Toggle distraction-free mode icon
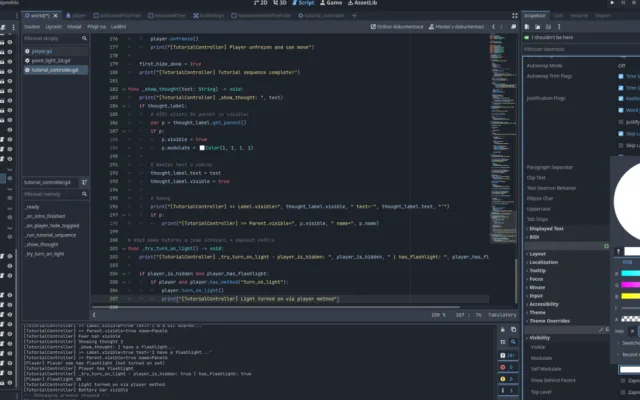The height and width of the screenshot is (400, 640). 515,16
